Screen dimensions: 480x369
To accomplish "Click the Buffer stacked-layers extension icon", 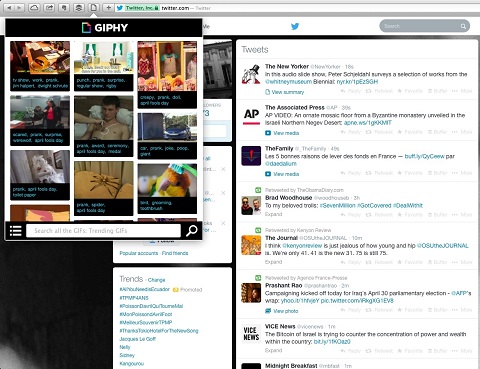I will click(x=79, y=8).
